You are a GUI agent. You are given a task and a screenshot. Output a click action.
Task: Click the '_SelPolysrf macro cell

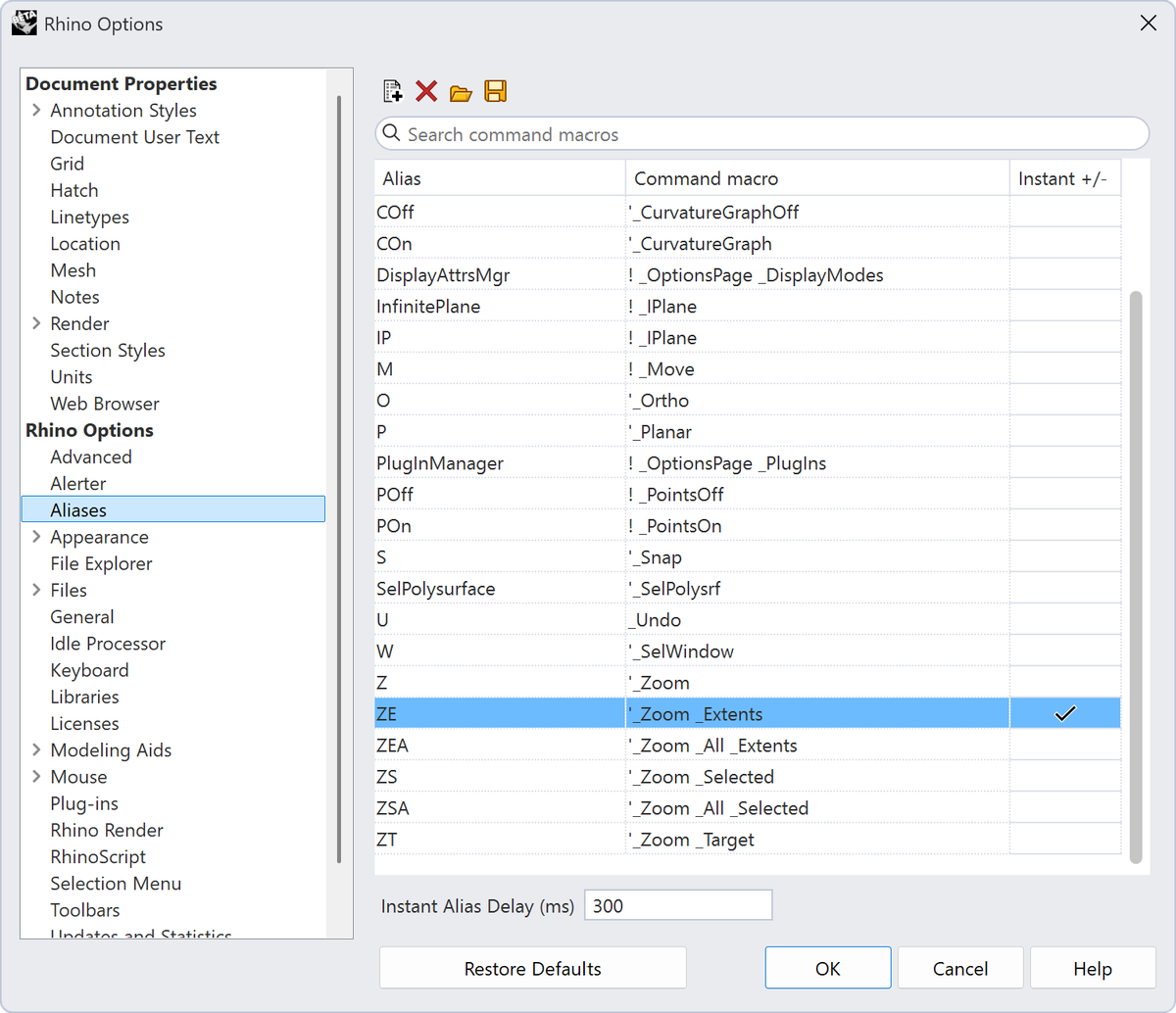point(817,589)
